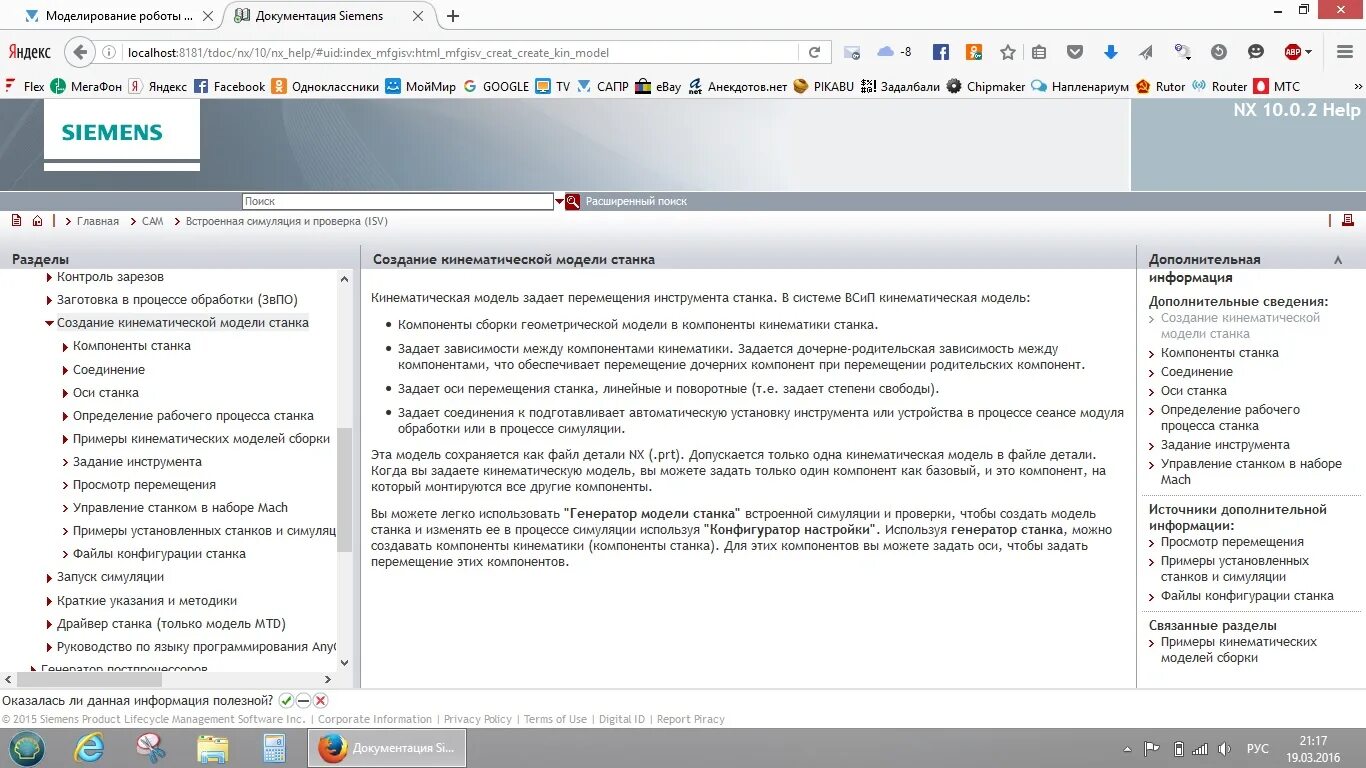The image size is (1366, 768).
Task: Open File Explorer folder on taskbar
Action: 212,748
